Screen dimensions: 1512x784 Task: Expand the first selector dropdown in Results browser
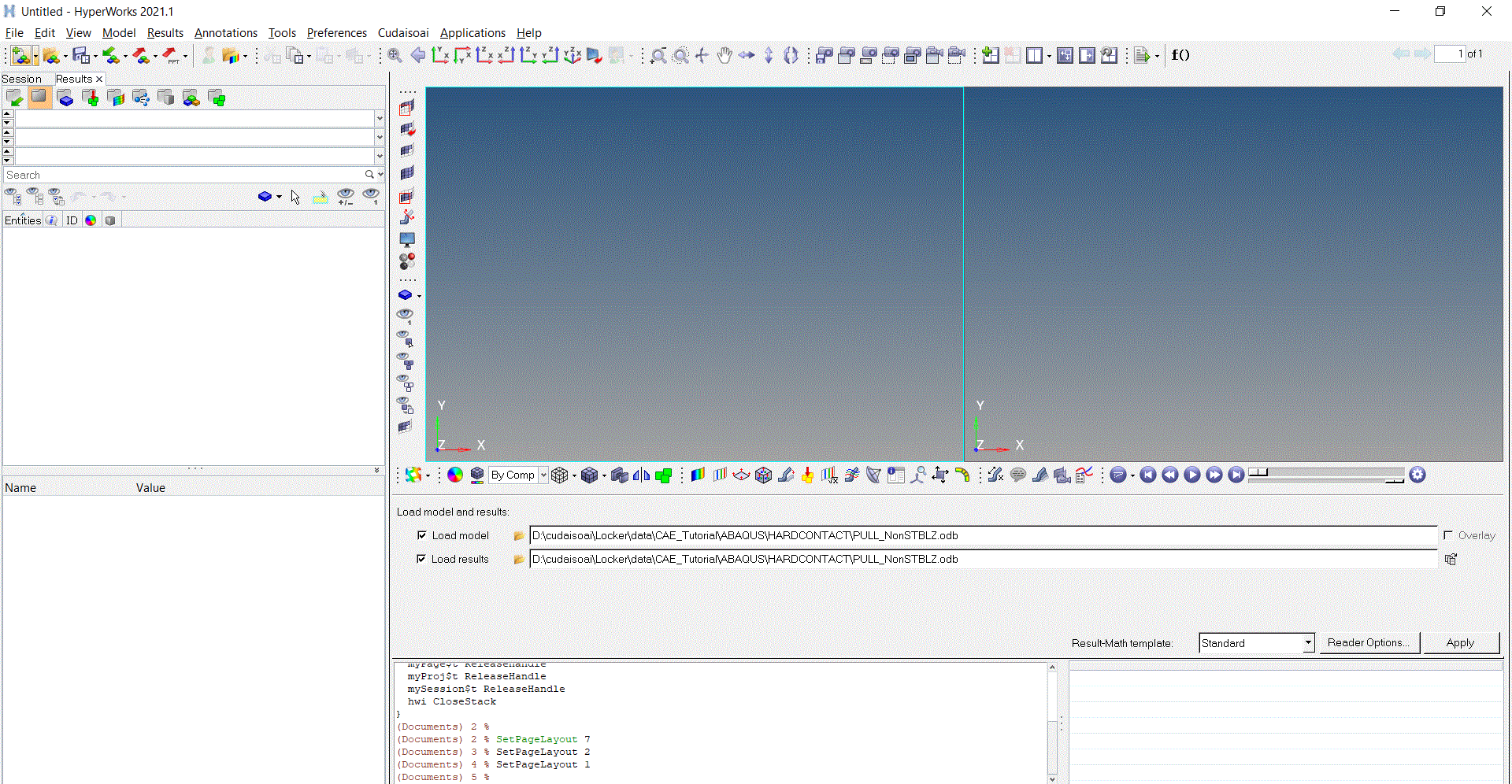coord(380,119)
